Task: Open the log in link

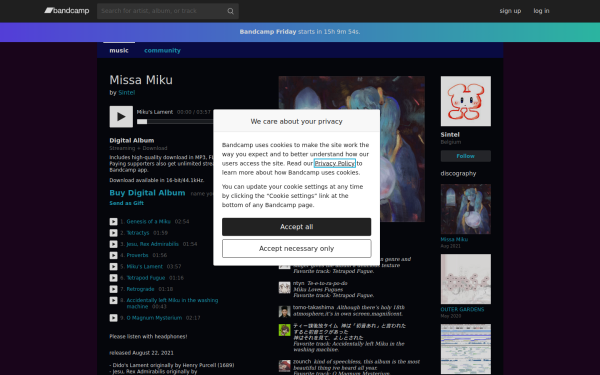Action: pyautogui.click(x=541, y=11)
